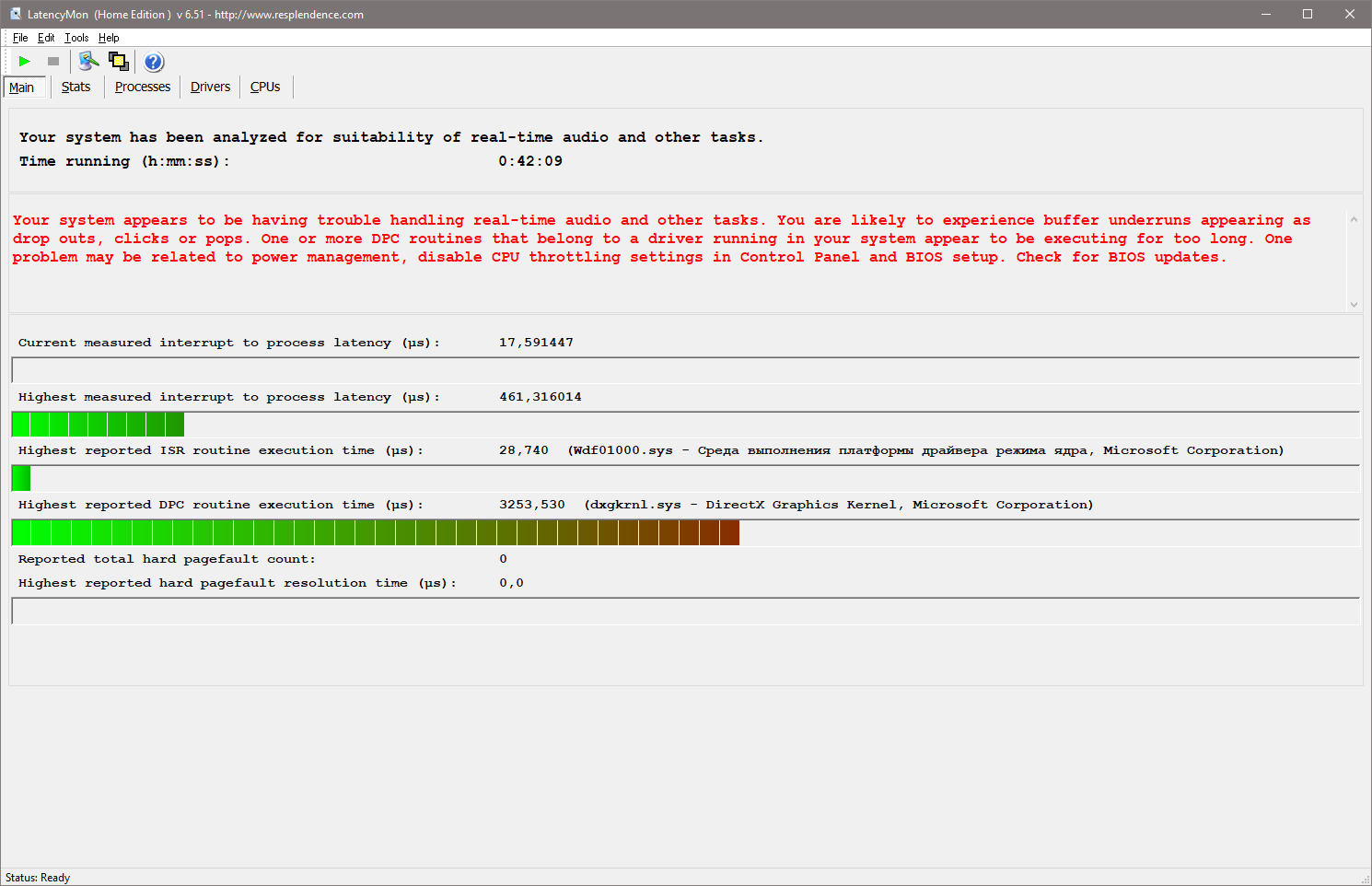Switch to the Main tab
Screen dimensions: 1372x886
click(x=23, y=87)
